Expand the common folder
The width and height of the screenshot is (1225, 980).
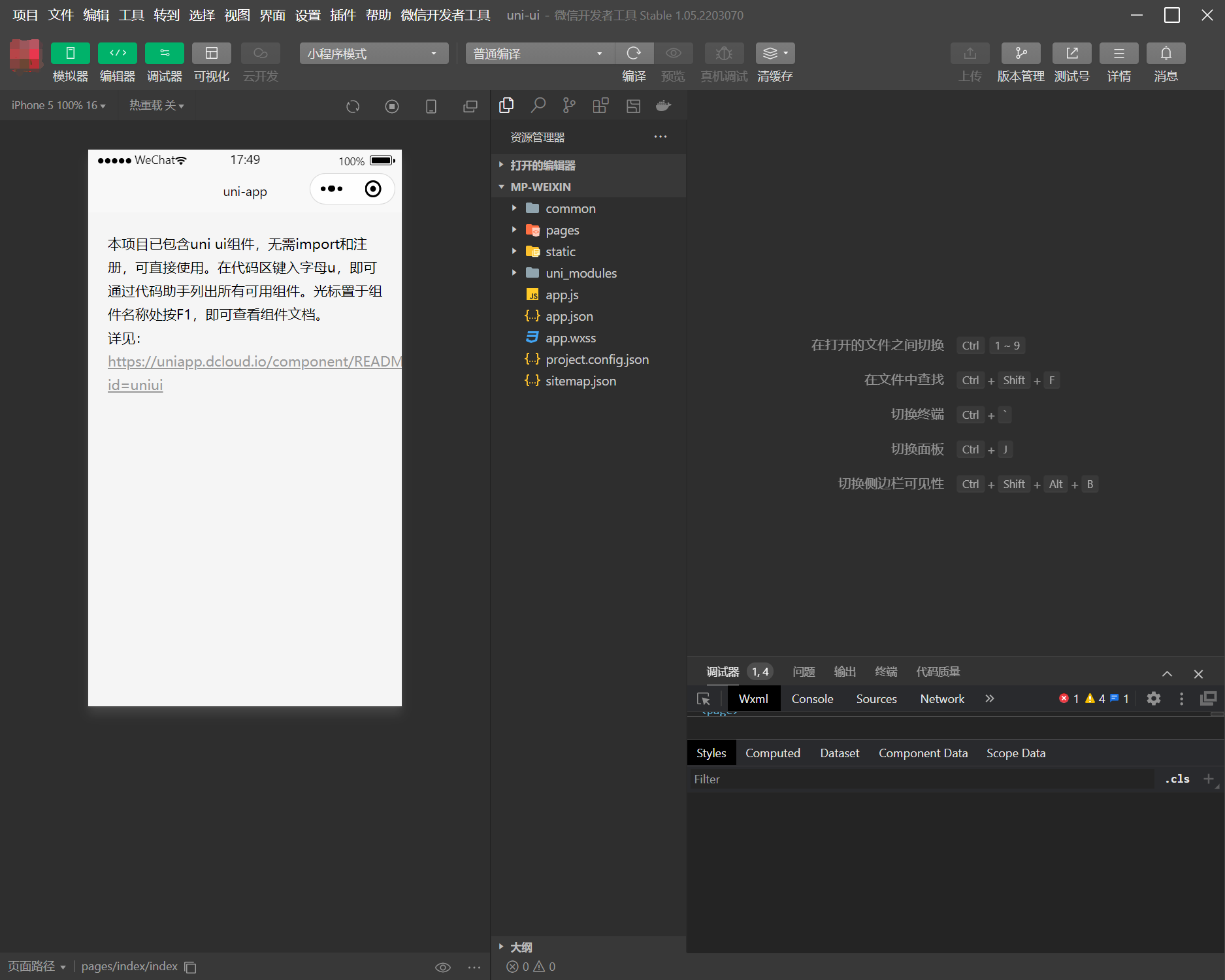pyautogui.click(x=588, y=208)
